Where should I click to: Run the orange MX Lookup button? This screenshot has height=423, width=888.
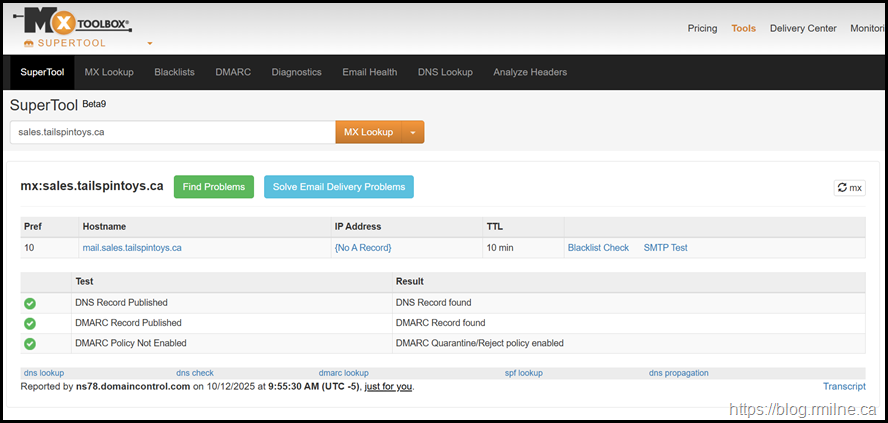pos(368,133)
